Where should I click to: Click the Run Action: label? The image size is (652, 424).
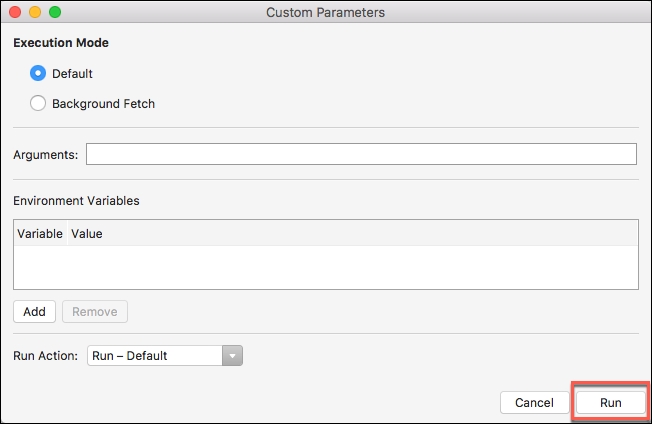click(45, 355)
